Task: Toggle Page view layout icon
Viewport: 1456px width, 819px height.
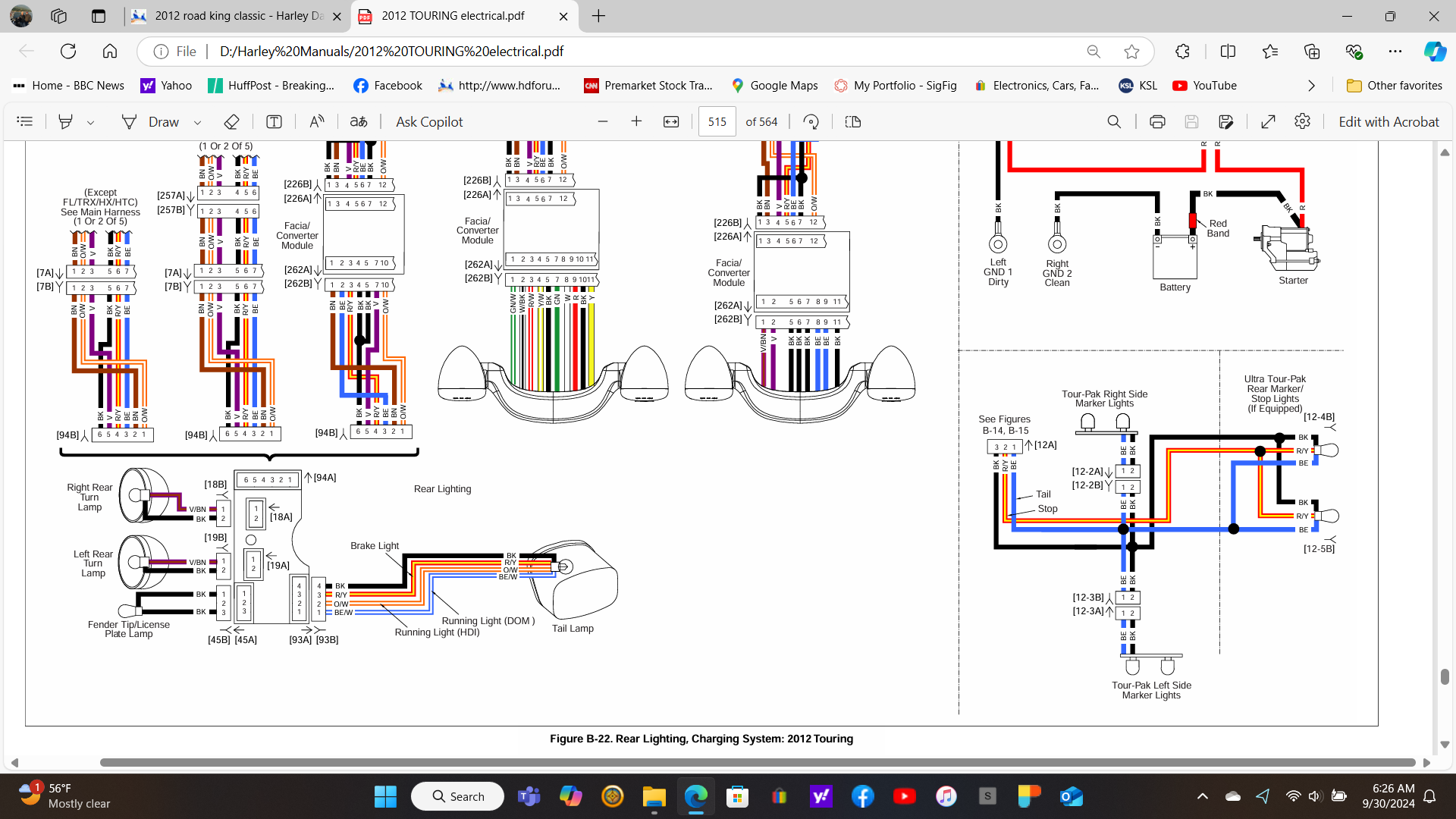Action: pos(853,122)
